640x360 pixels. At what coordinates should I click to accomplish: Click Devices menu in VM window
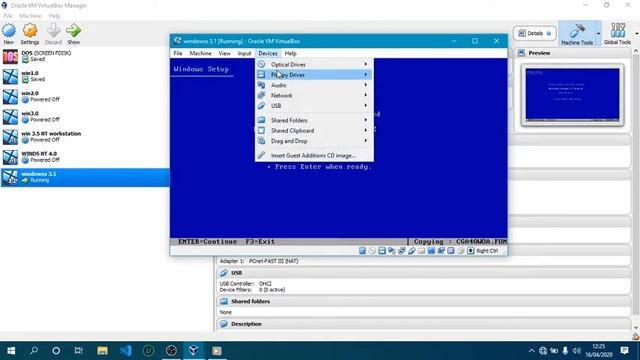pyautogui.click(x=268, y=53)
